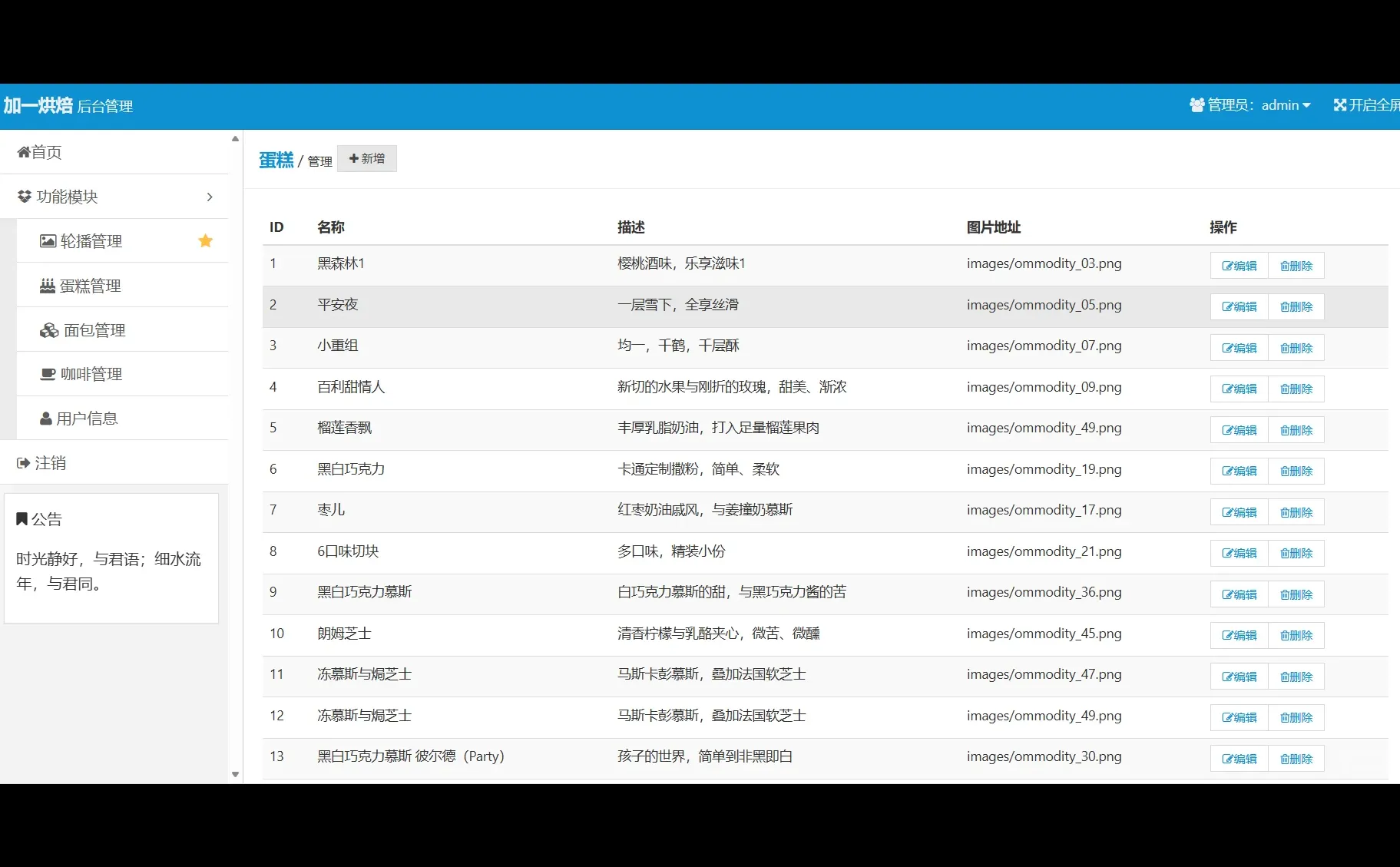Click the 咖啡管理 coffee cup icon
Viewport: 1400px width, 867px height.
[x=48, y=374]
